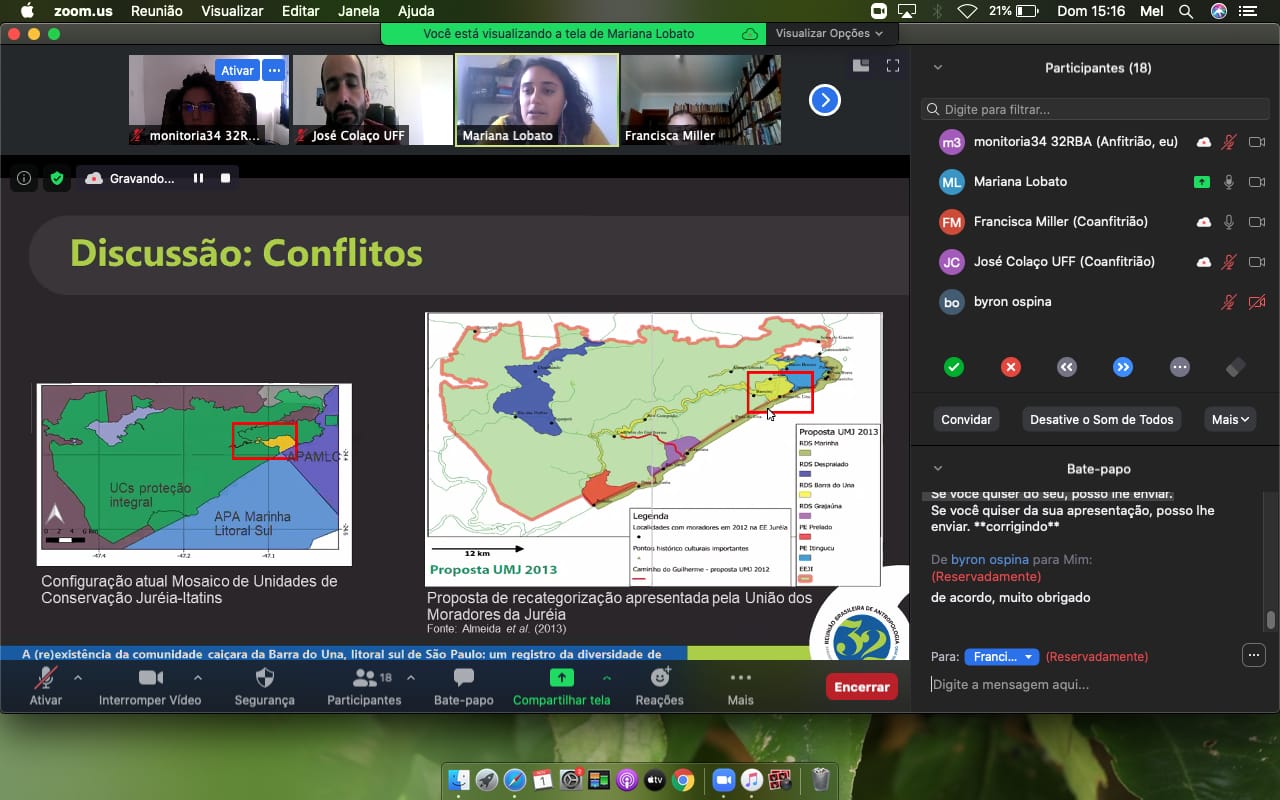Toggle muted microphone for byron ospina row
1280x800 pixels.
[x=1229, y=302]
